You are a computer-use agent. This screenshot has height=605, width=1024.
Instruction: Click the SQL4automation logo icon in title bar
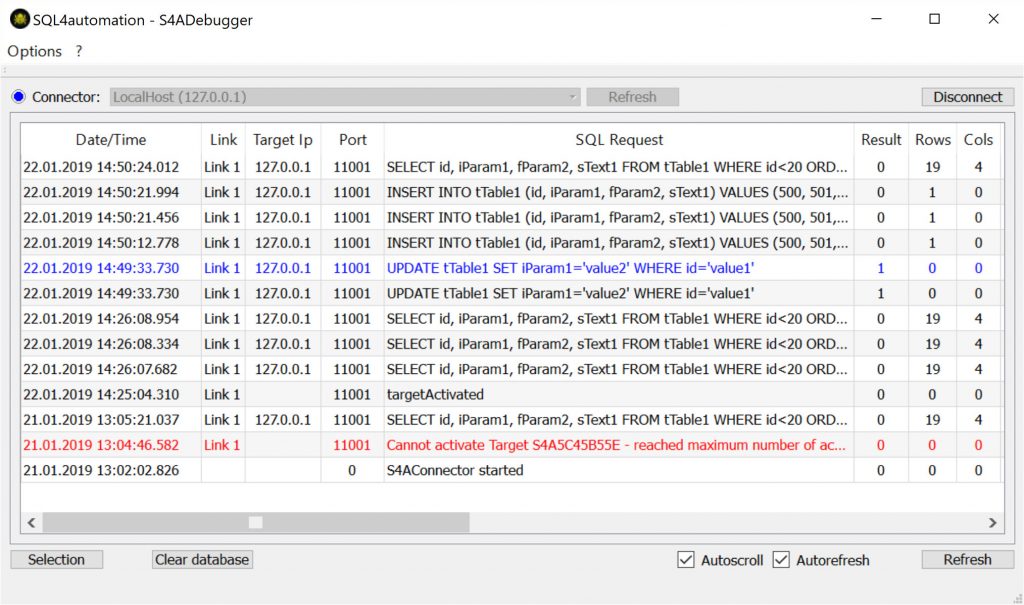coord(20,19)
